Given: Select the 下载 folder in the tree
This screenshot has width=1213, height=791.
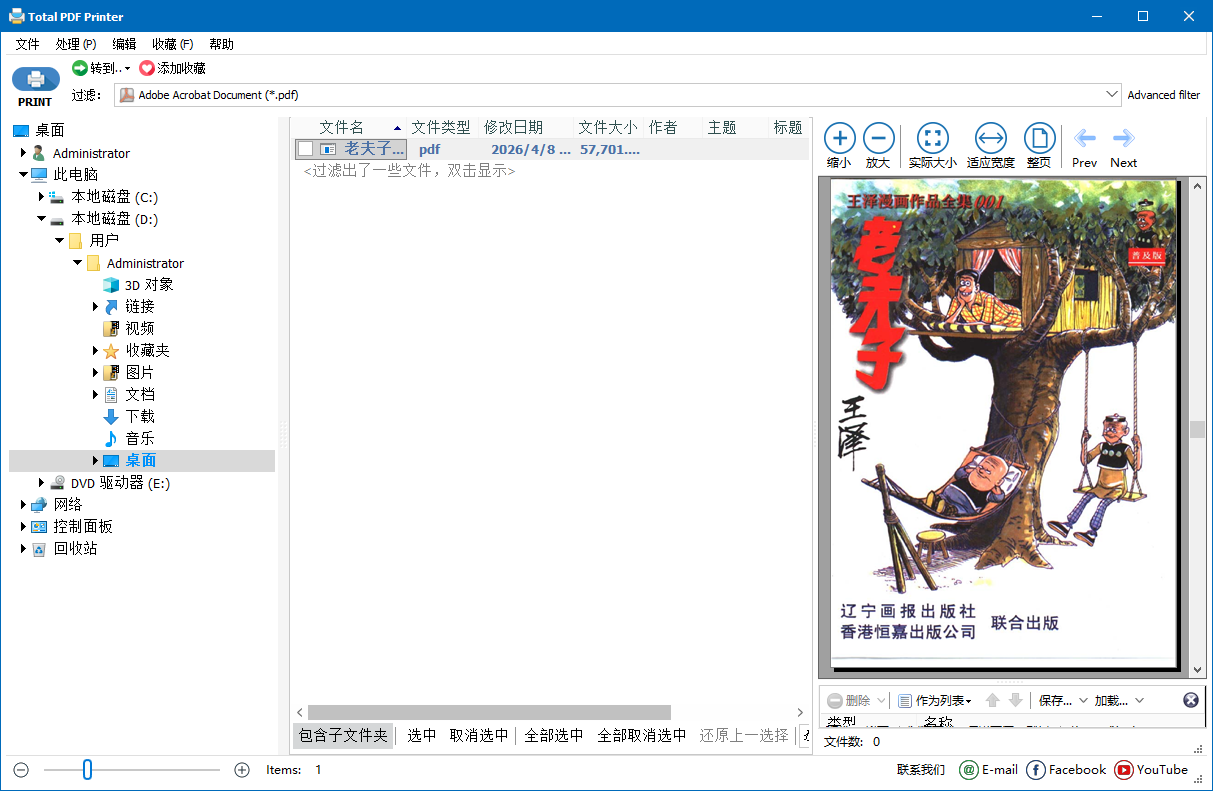Looking at the screenshot, I should (x=140, y=416).
